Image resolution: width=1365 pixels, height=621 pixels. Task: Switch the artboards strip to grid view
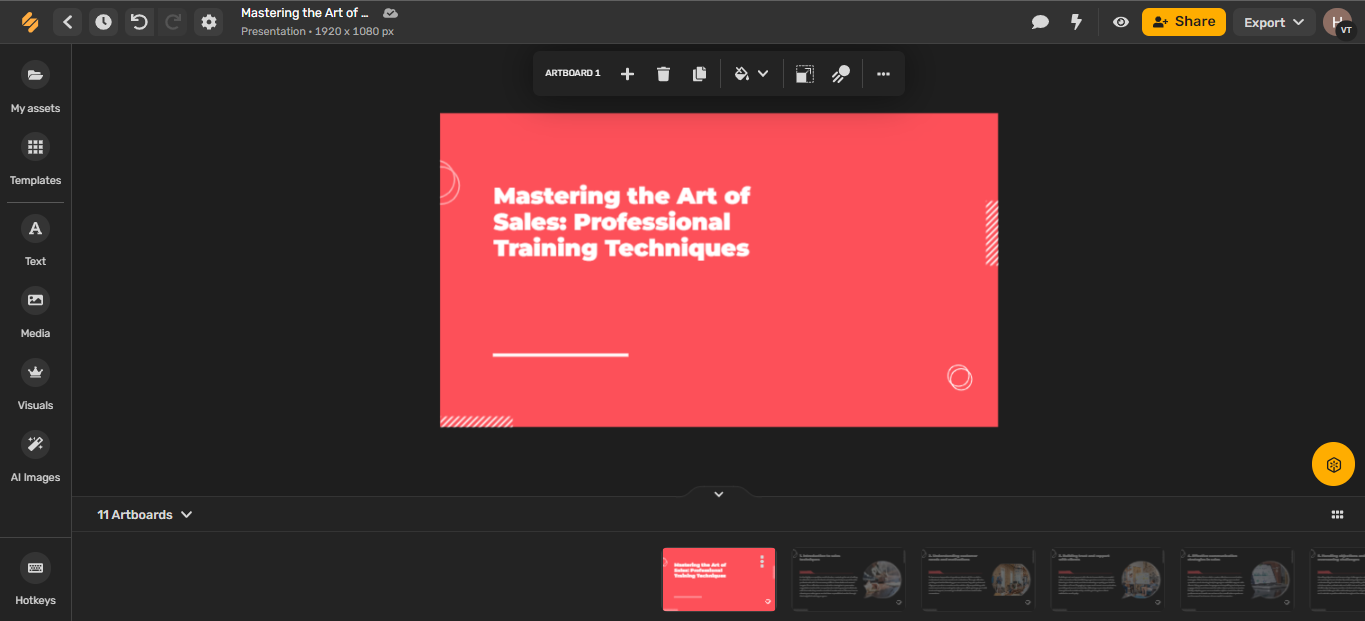click(x=1337, y=514)
